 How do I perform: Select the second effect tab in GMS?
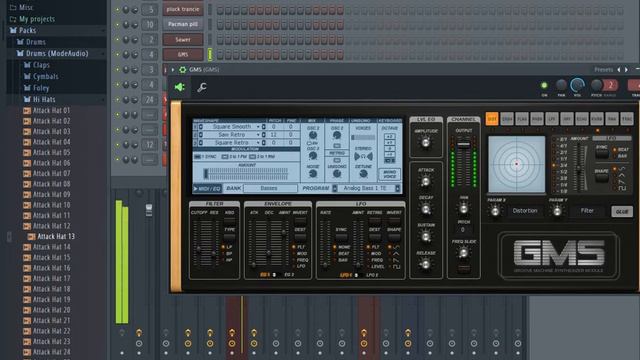pos(507,119)
